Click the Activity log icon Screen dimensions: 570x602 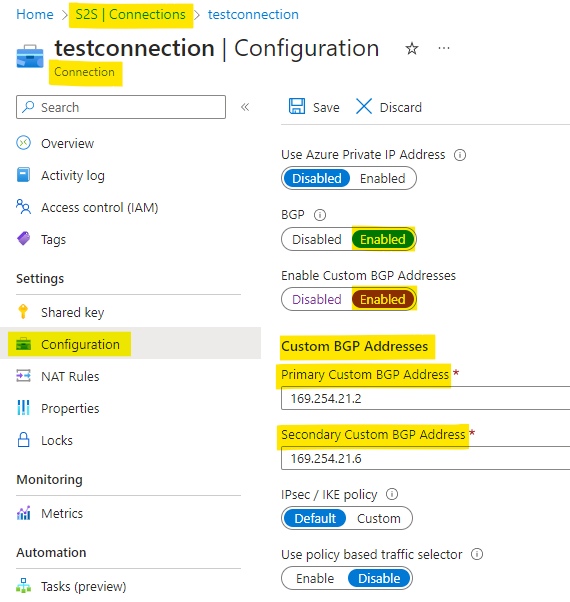(x=23, y=175)
